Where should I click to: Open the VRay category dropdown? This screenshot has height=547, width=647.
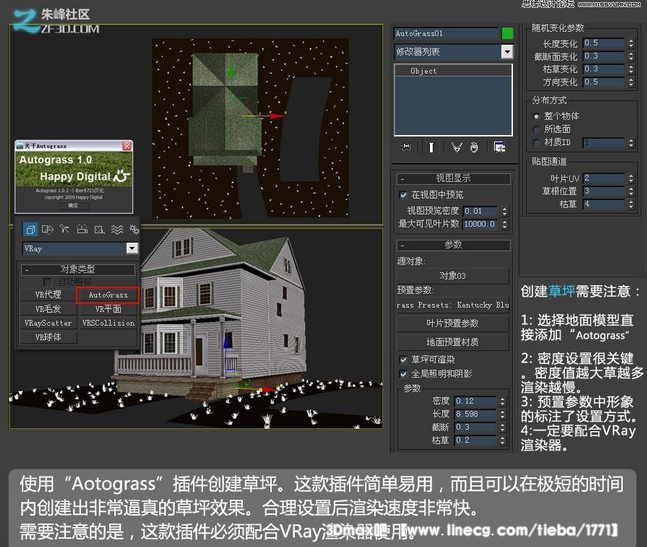132,248
